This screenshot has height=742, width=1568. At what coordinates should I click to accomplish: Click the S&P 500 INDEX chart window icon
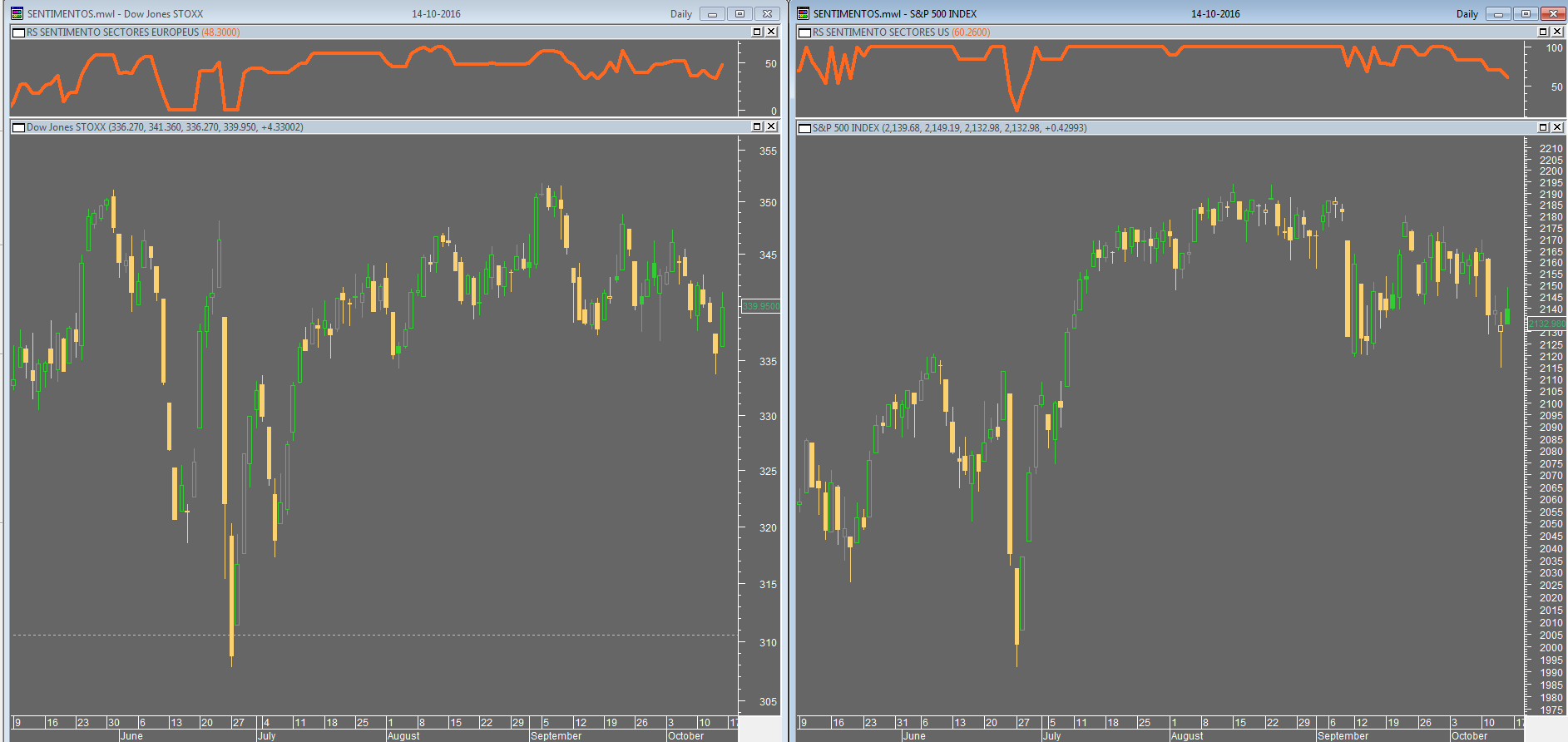point(803,13)
